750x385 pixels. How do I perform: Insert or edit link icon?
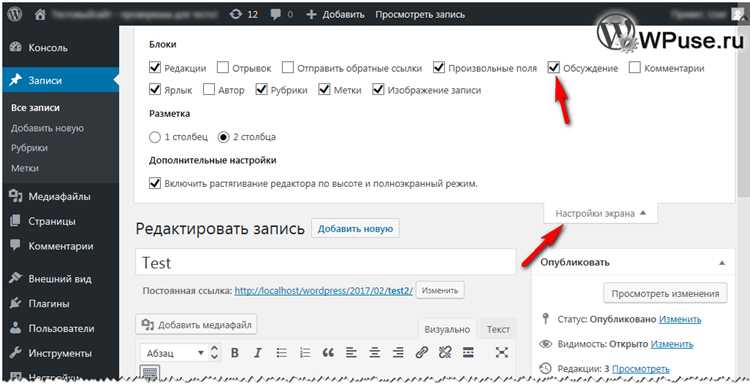coord(421,353)
